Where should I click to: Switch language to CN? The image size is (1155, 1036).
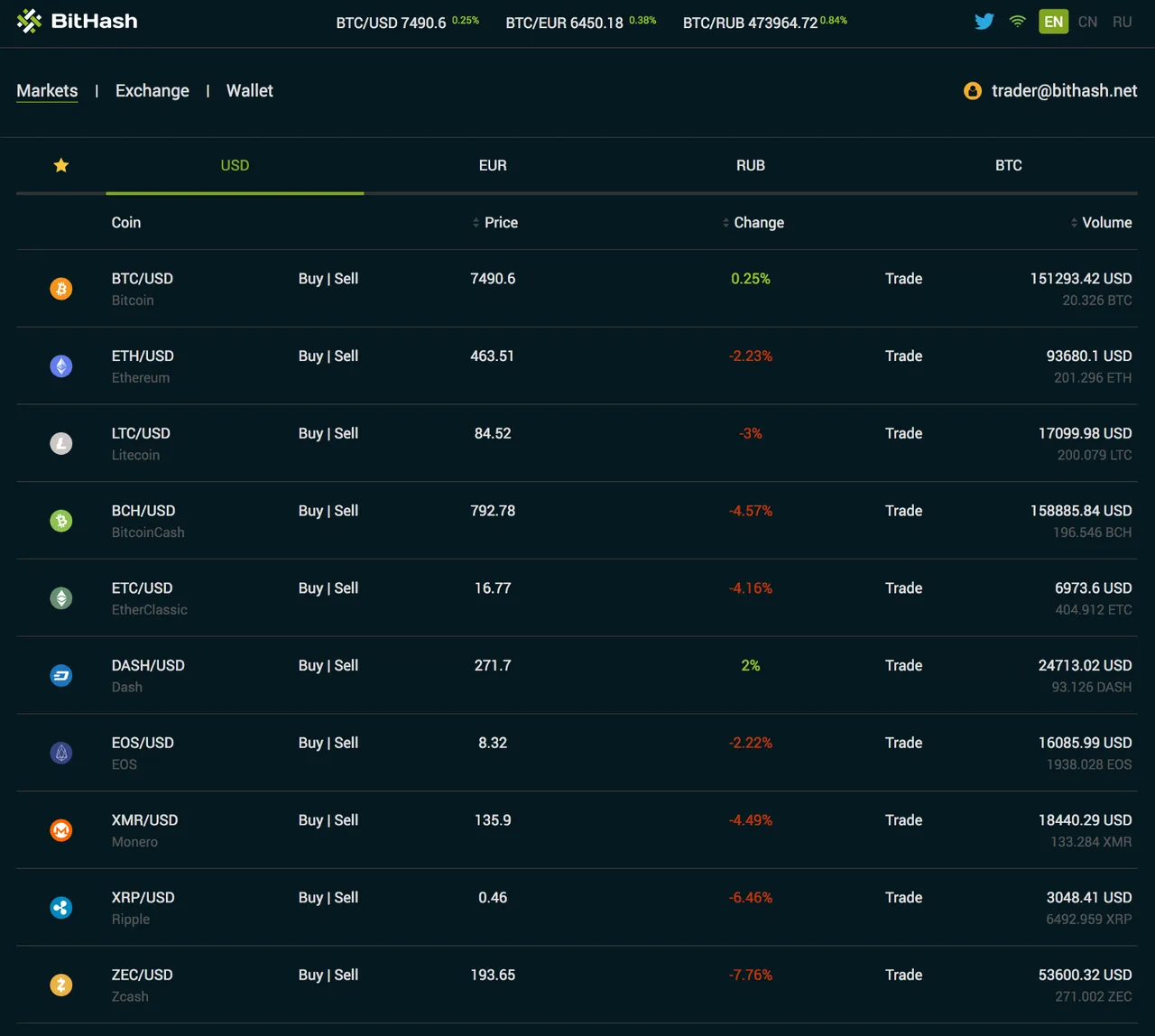[1088, 22]
